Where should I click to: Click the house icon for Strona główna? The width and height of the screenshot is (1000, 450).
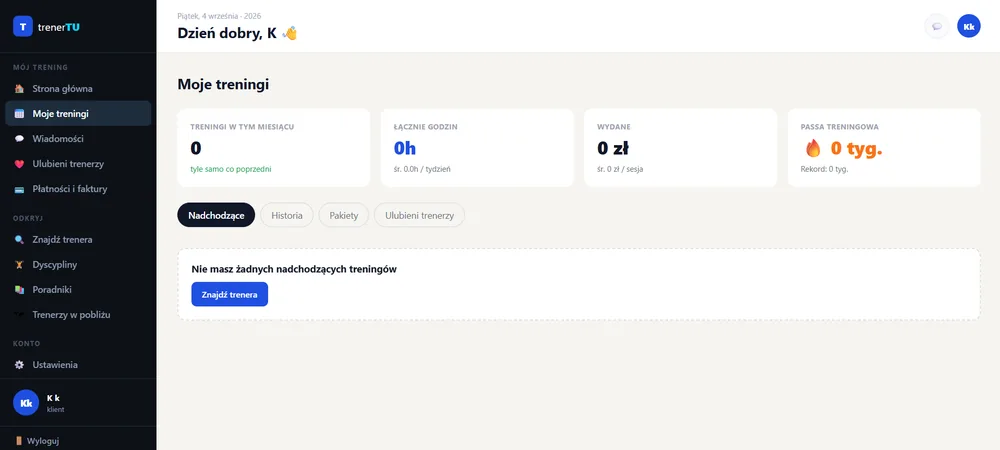(x=19, y=89)
